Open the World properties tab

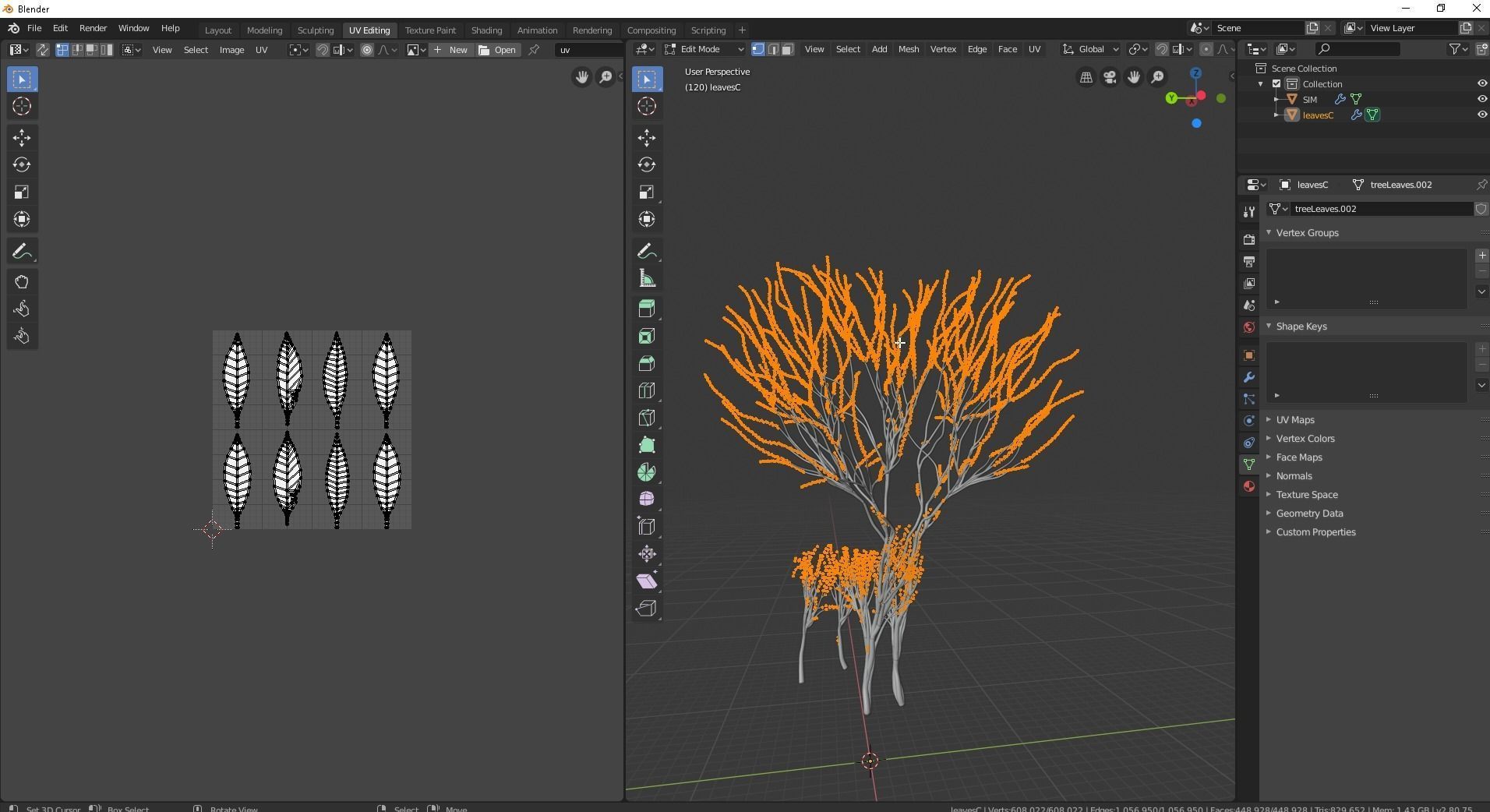1249,327
